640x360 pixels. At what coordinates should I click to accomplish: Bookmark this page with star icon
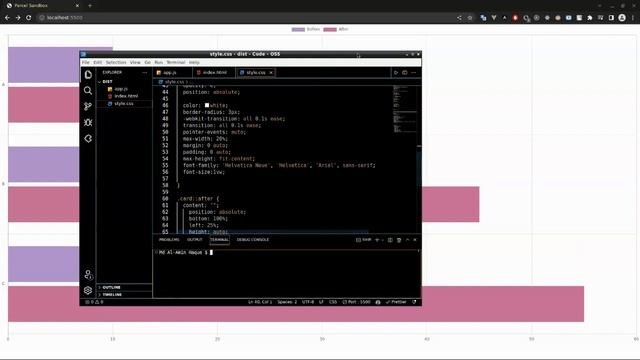470,18
